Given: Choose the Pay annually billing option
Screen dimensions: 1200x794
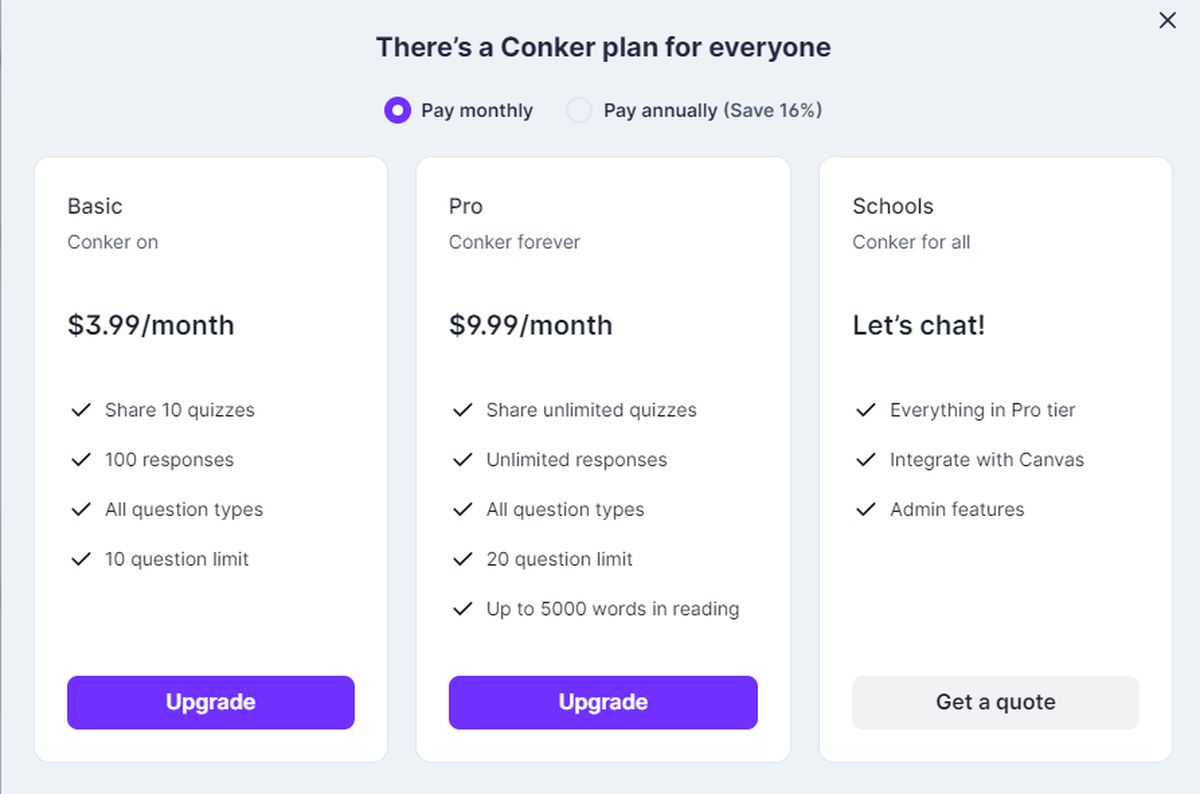Looking at the screenshot, I should pyautogui.click(x=579, y=110).
